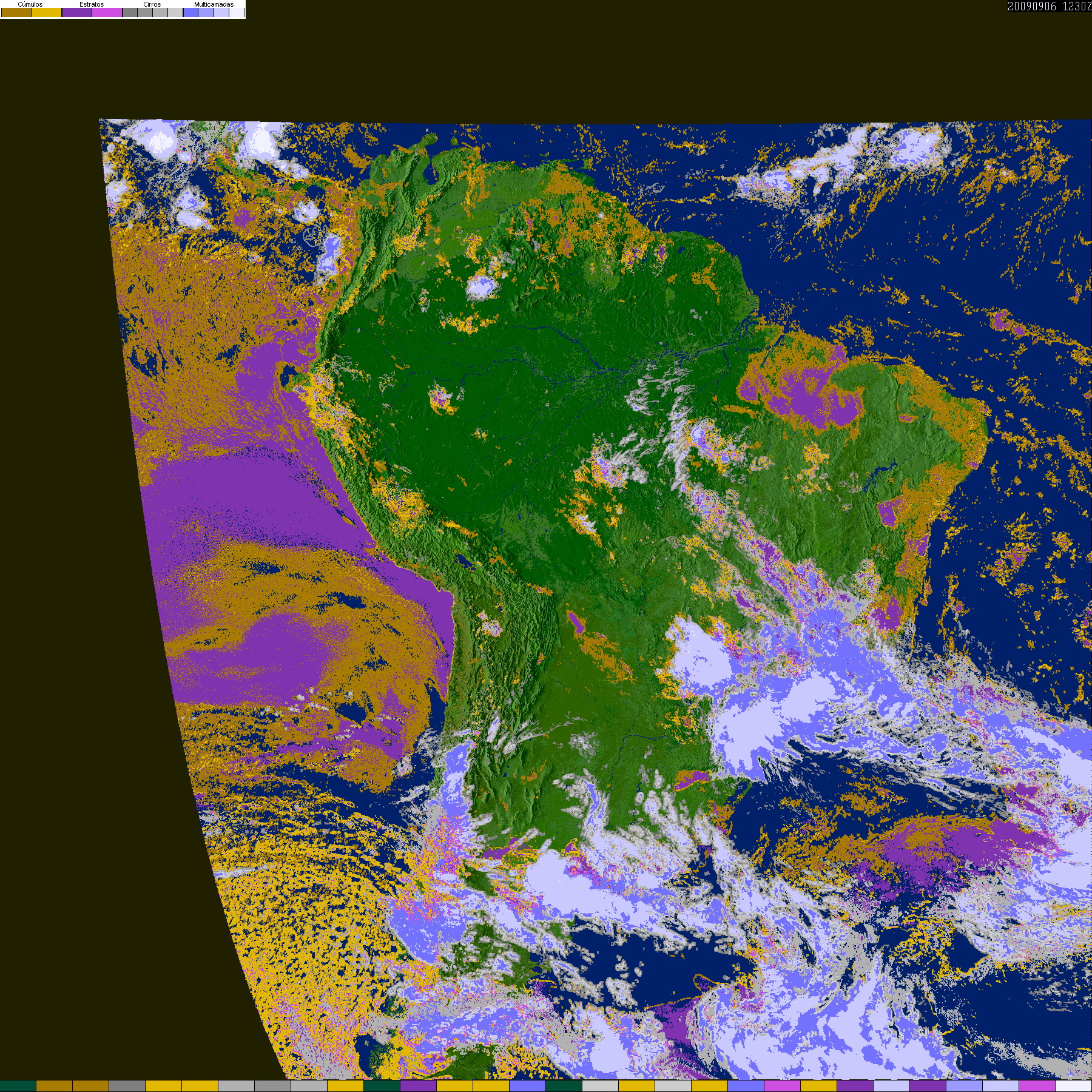
Task: Pick the dark purple Estratos swatch
Action: coord(77,12)
